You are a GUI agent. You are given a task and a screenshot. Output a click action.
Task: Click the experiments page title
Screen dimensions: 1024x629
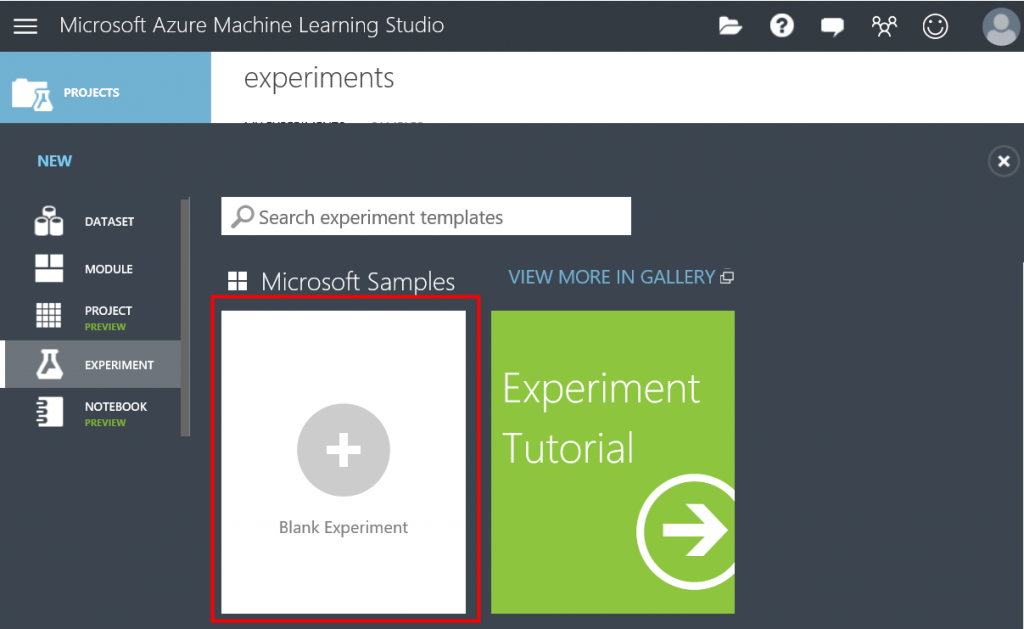click(x=319, y=78)
